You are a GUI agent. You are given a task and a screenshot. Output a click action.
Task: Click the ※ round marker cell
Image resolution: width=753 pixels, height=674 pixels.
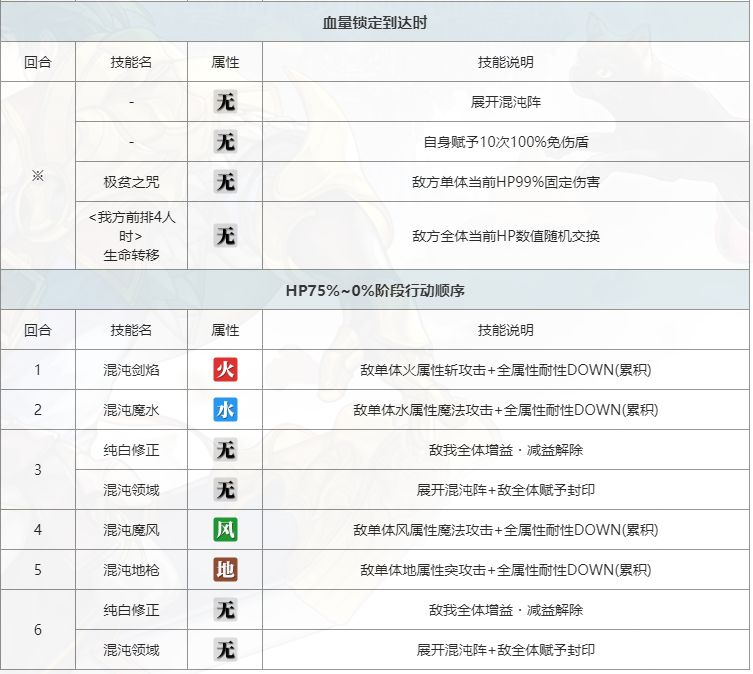(x=38, y=176)
